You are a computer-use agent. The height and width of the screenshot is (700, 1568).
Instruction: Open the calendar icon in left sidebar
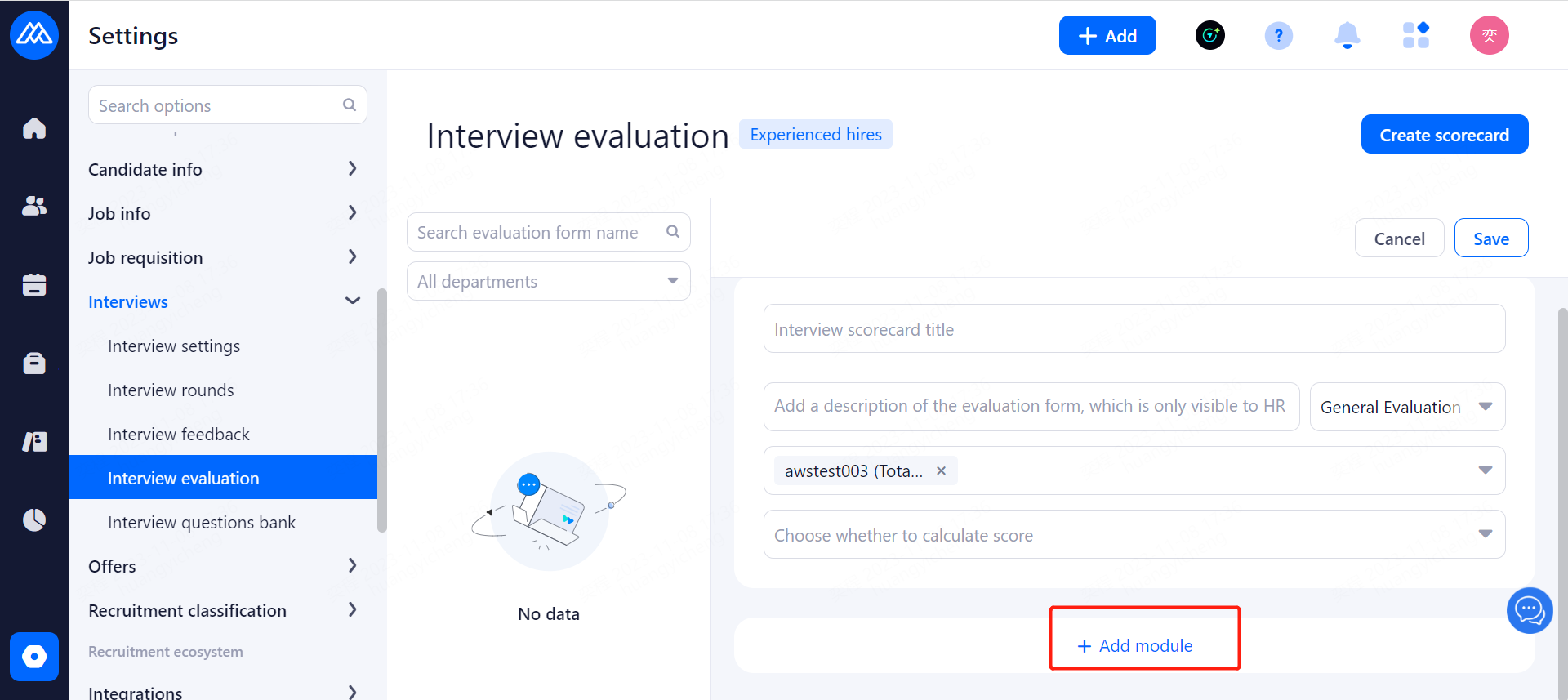pos(34,284)
